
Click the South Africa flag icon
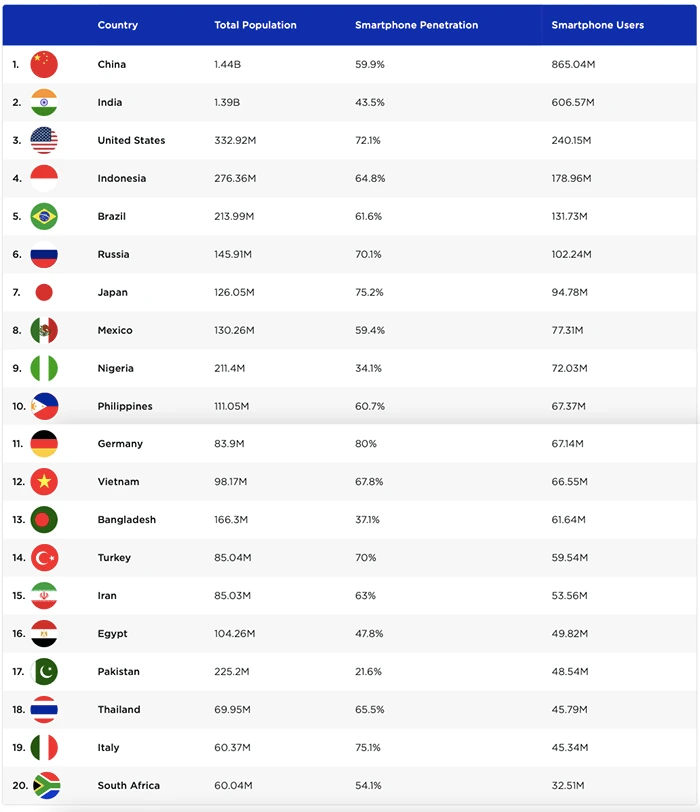pyautogui.click(x=46, y=786)
